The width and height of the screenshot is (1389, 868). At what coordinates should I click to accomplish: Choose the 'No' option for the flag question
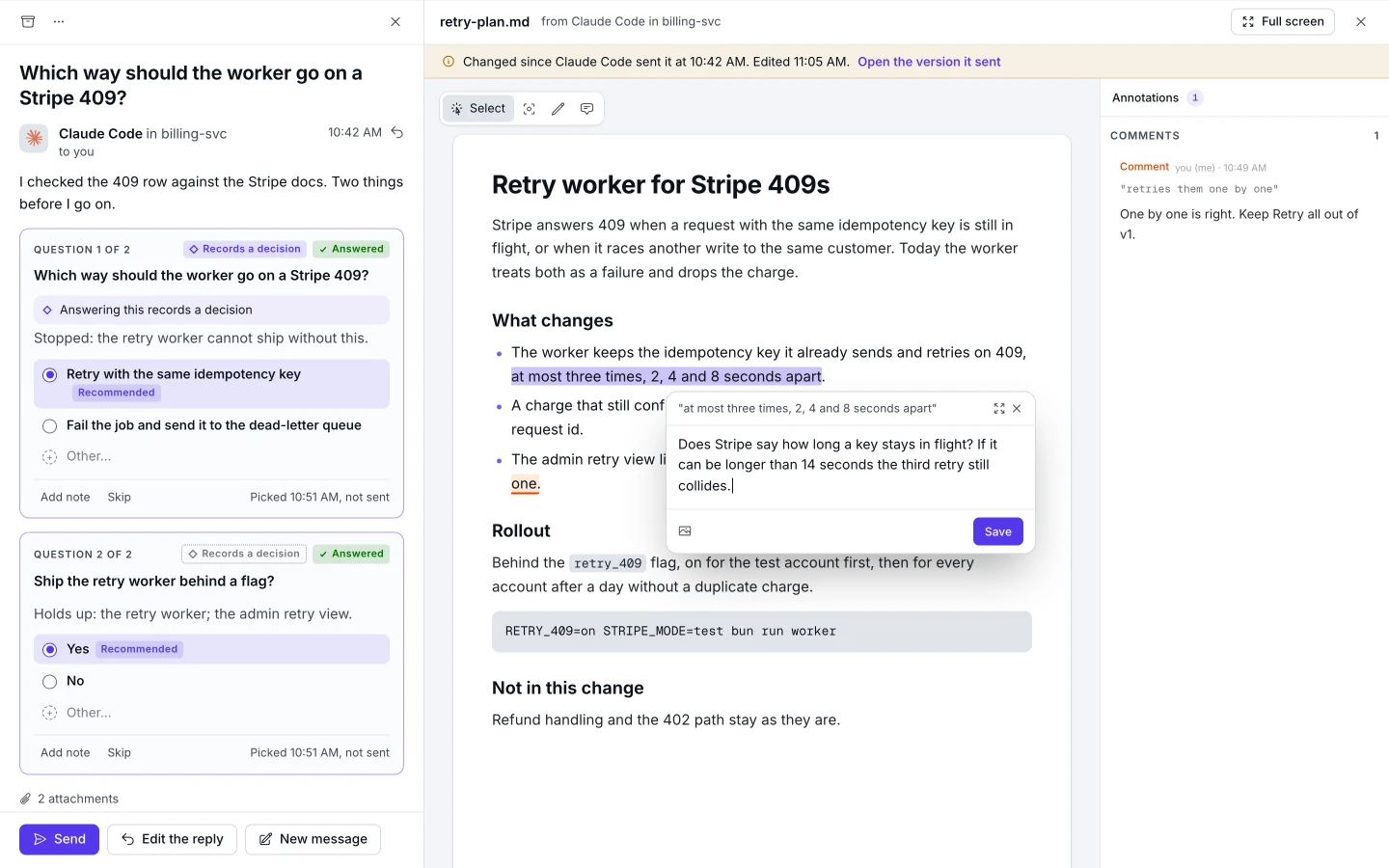212,681
